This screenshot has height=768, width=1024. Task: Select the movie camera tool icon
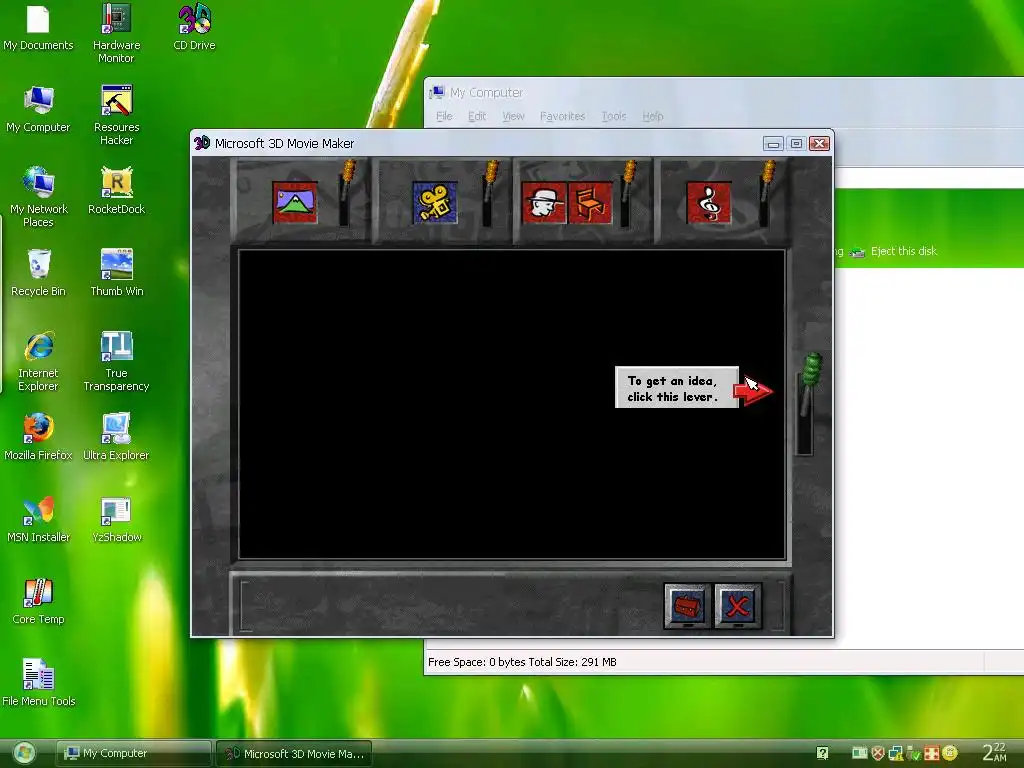click(435, 202)
